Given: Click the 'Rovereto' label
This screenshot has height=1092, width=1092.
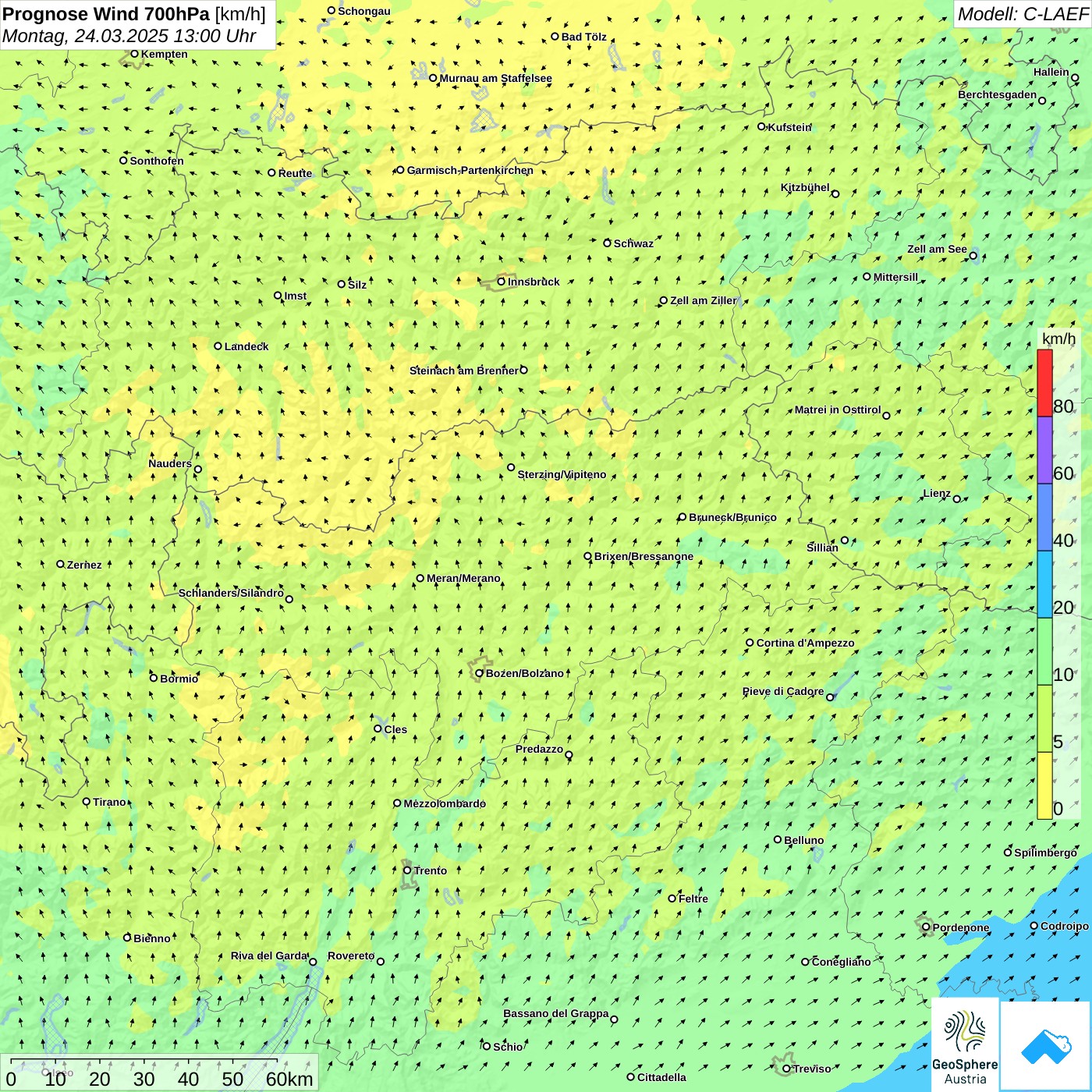Looking at the screenshot, I should (x=351, y=955).
